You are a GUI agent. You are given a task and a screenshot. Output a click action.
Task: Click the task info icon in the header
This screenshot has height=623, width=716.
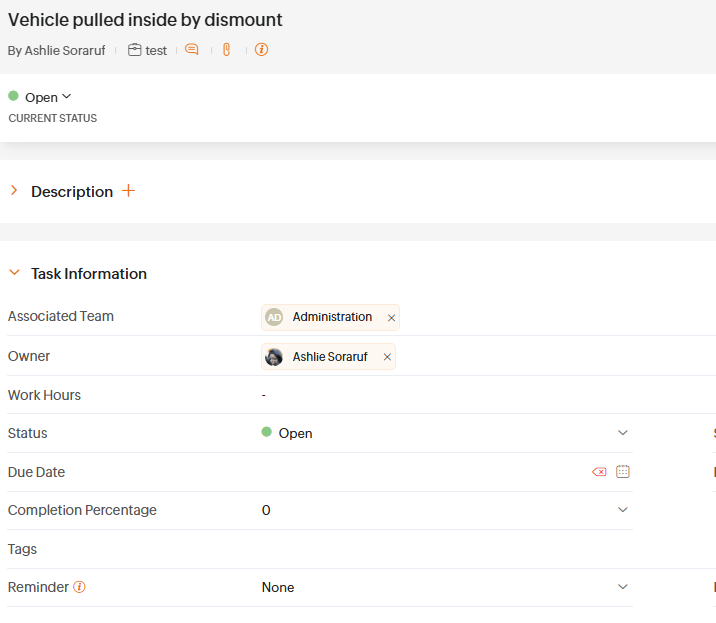click(x=262, y=49)
